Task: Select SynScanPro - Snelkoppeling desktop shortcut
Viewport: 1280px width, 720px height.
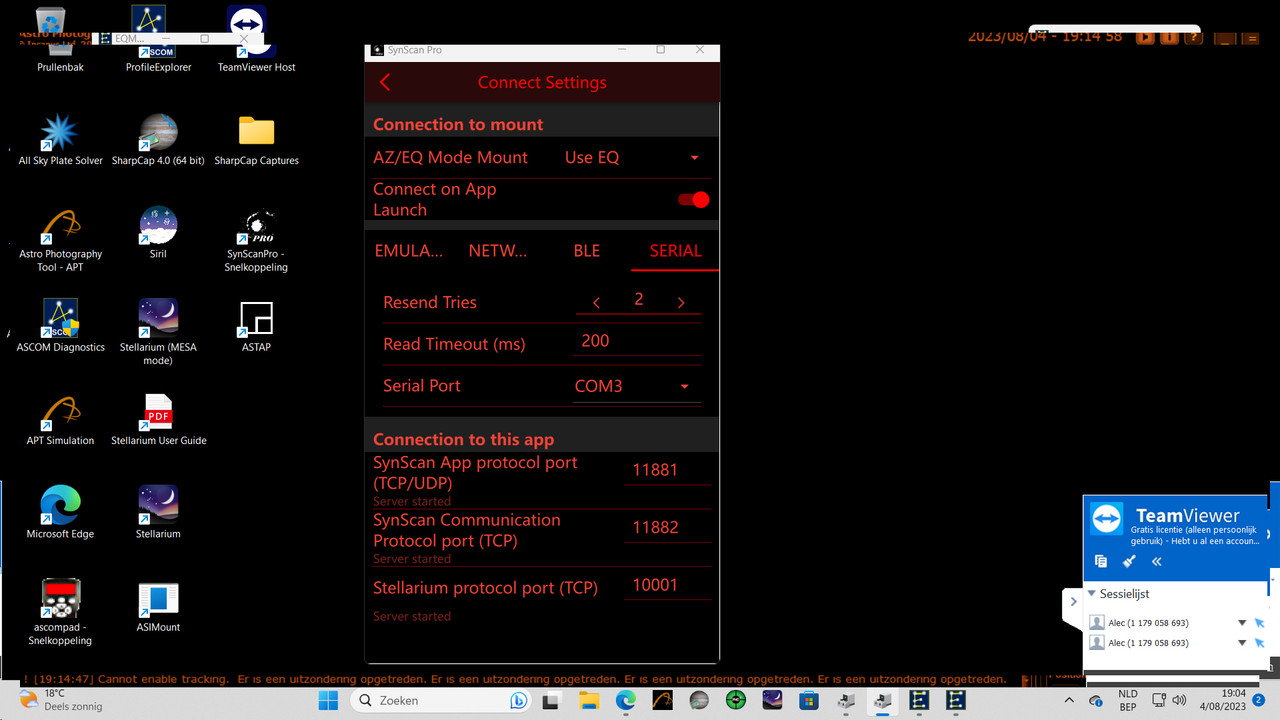Action: (257, 240)
